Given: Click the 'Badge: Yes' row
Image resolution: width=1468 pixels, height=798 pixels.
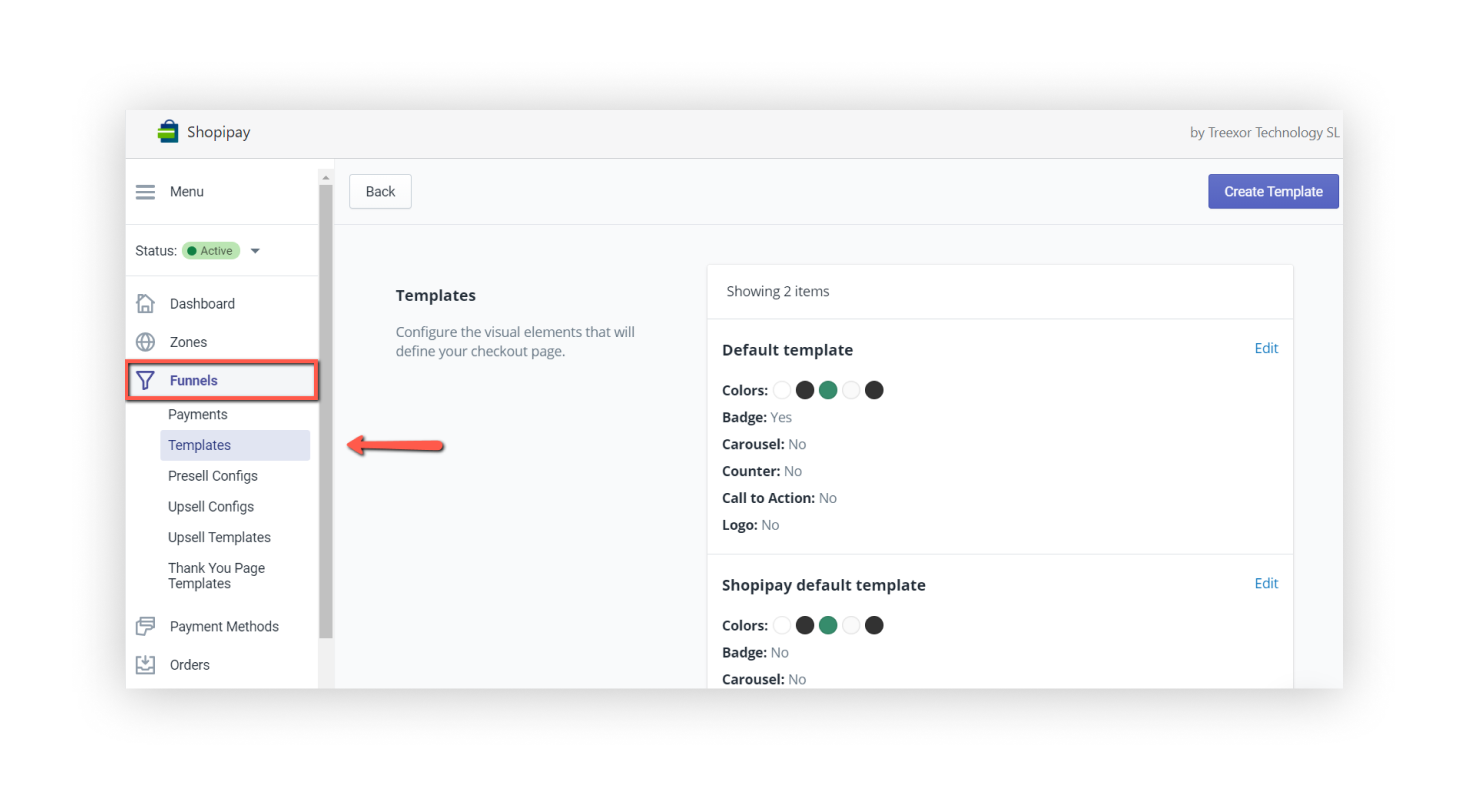Looking at the screenshot, I should pyautogui.click(x=757, y=417).
